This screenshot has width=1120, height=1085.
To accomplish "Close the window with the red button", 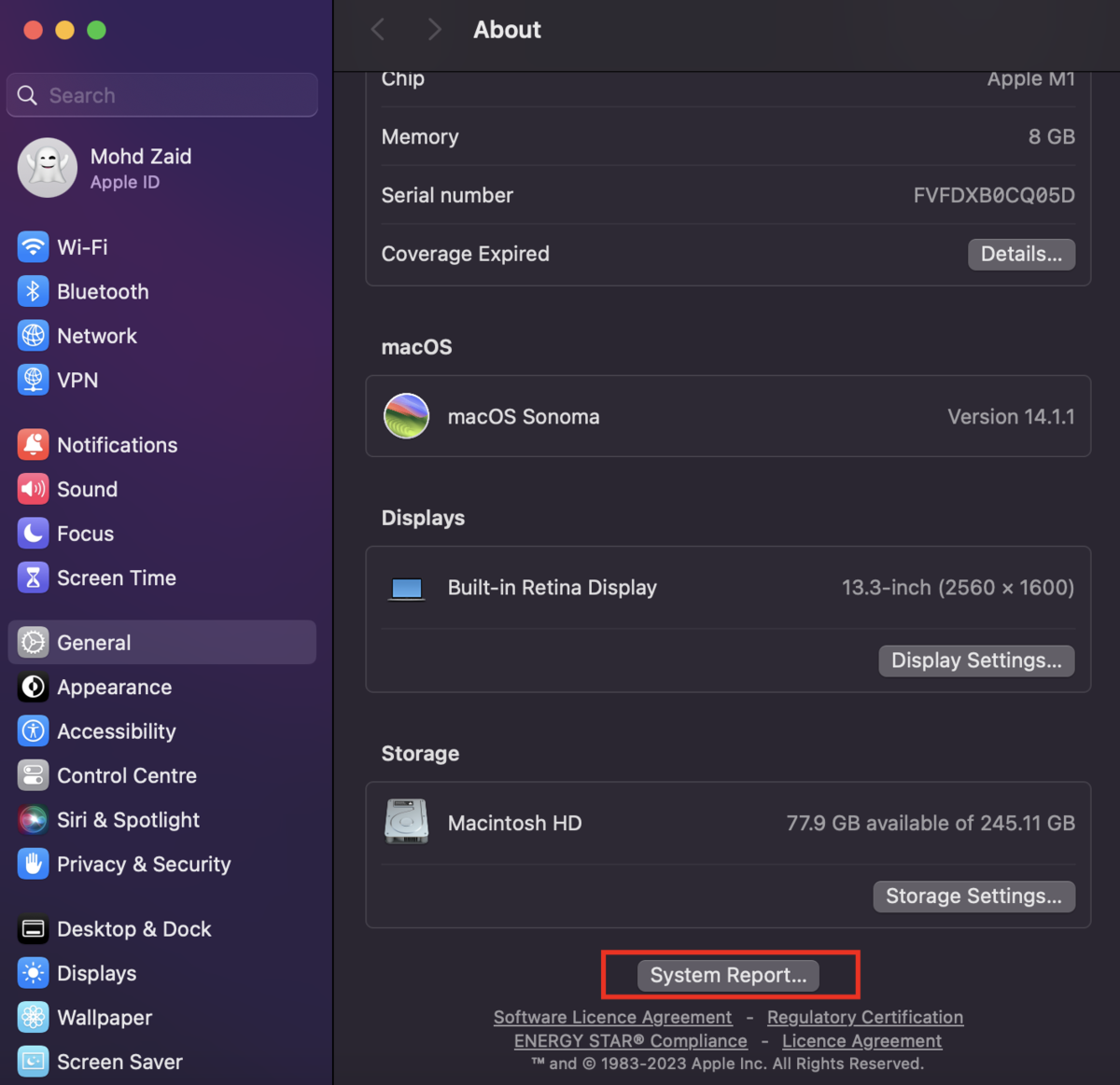I will point(33,30).
